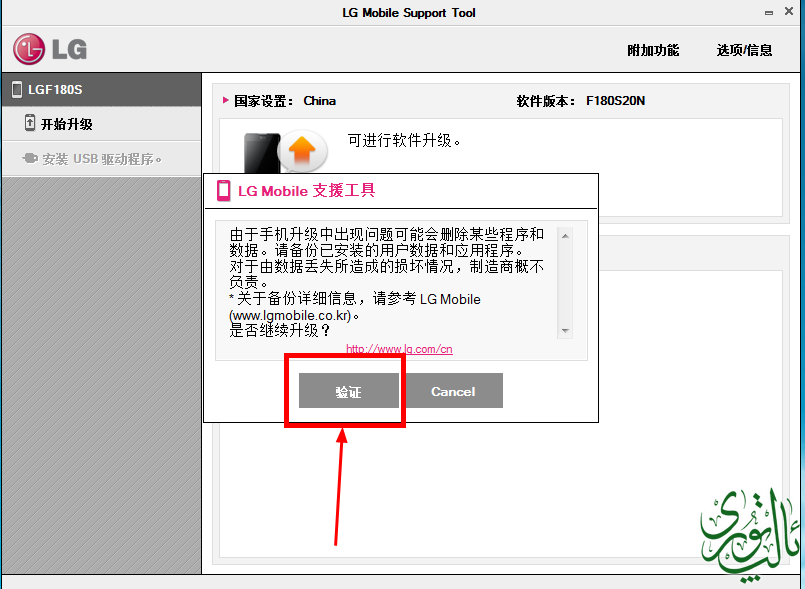The height and width of the screenshot is (589, 805).
Task: Click the red triangle beside 国家设置
Action: 225,100
